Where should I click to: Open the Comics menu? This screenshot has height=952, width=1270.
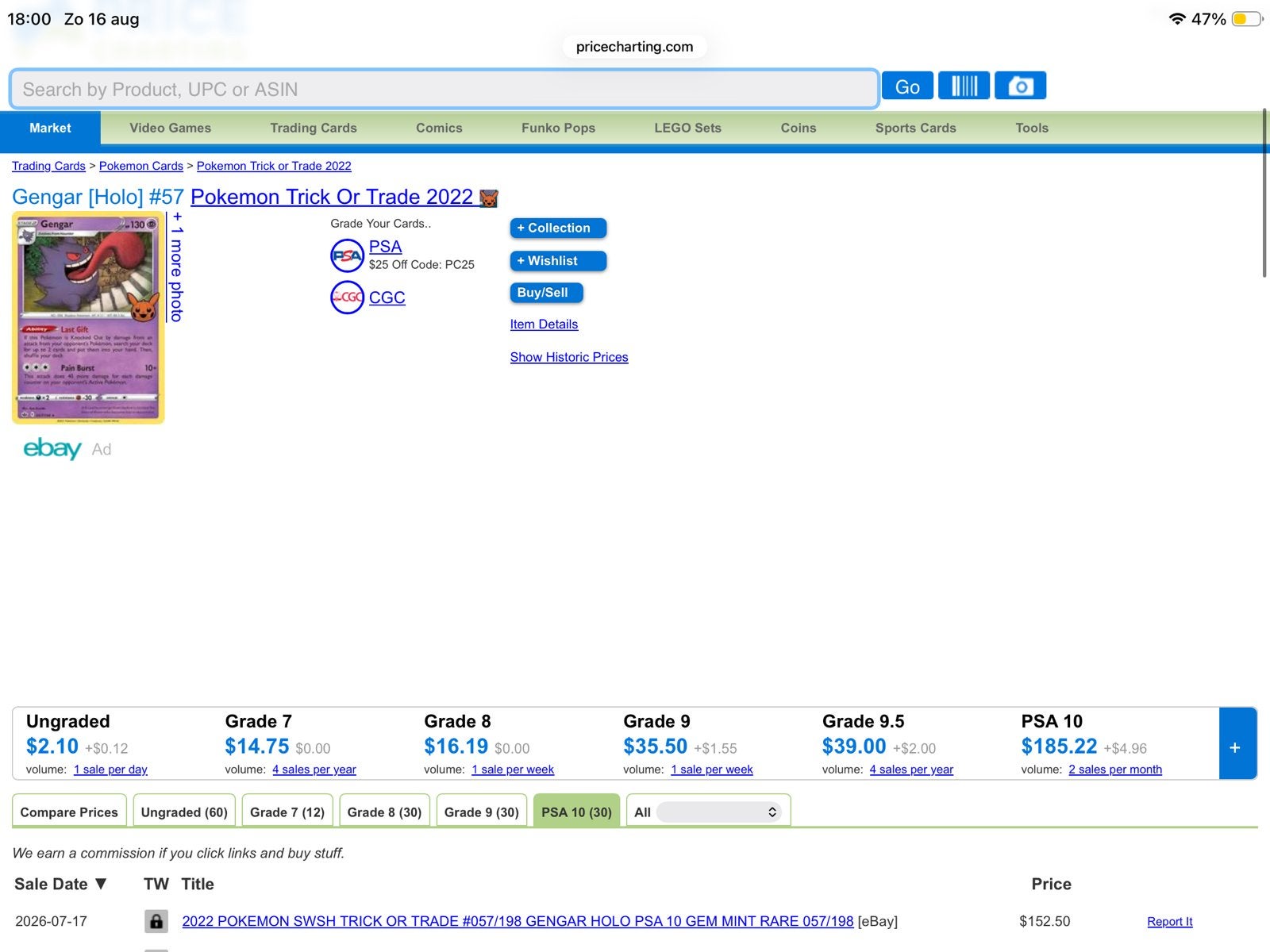[439, 128]
